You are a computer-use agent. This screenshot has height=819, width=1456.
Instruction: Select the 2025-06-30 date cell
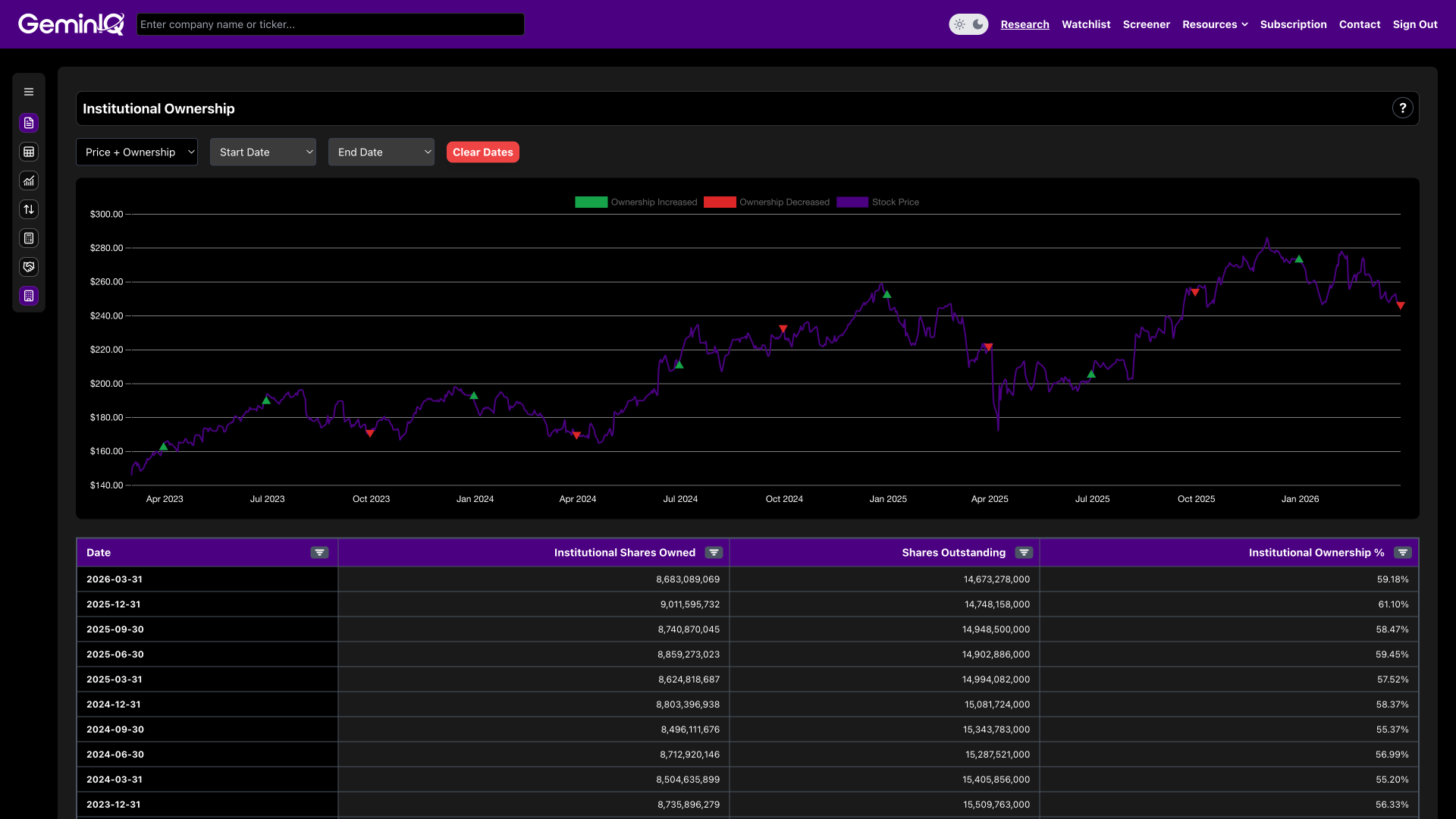click(207, 654)
